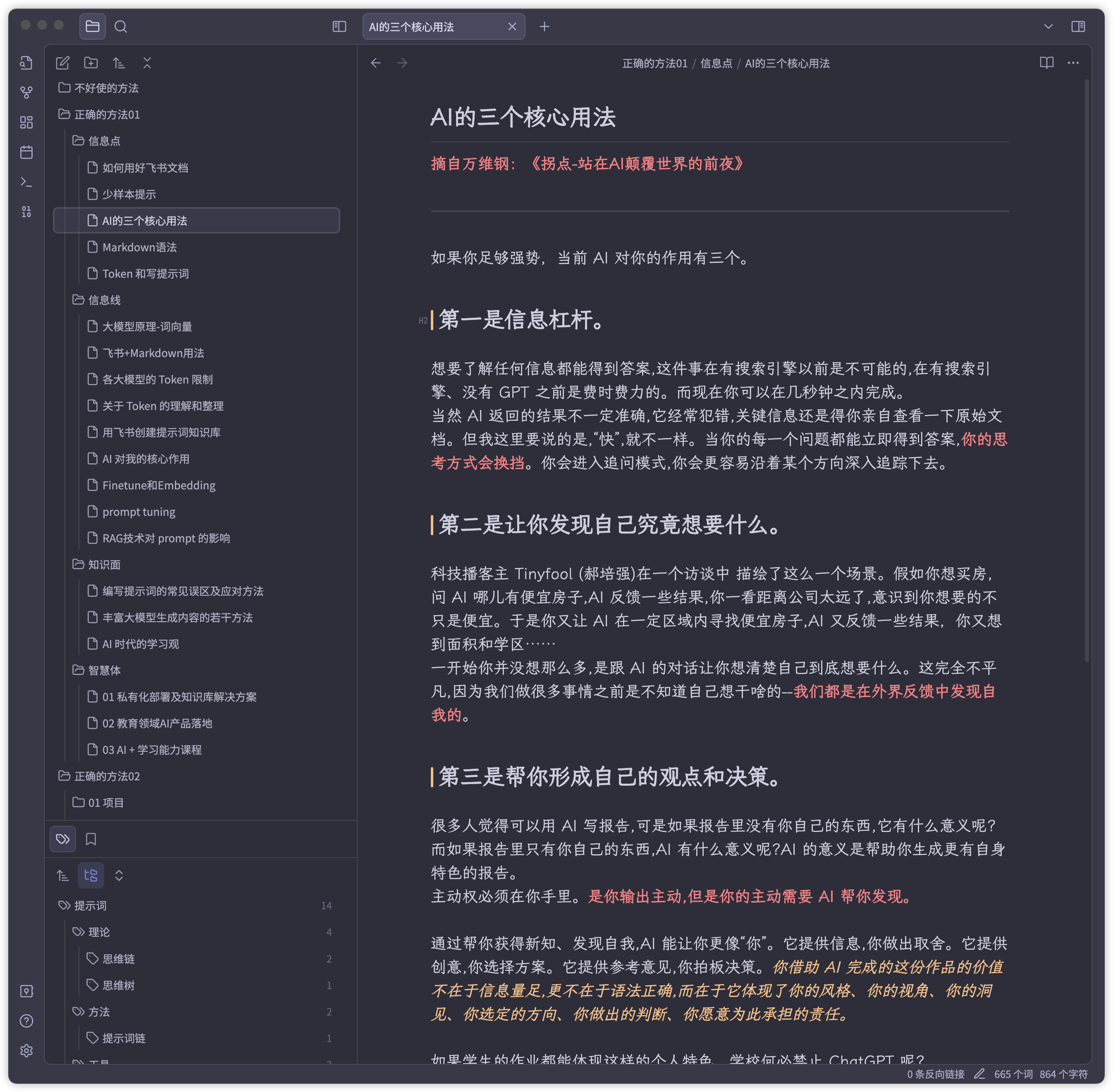Click the pencil edit mode status icon
Image resolution: width=1113 pixels, height=1092 pixels.
(x=979, y=1074)
